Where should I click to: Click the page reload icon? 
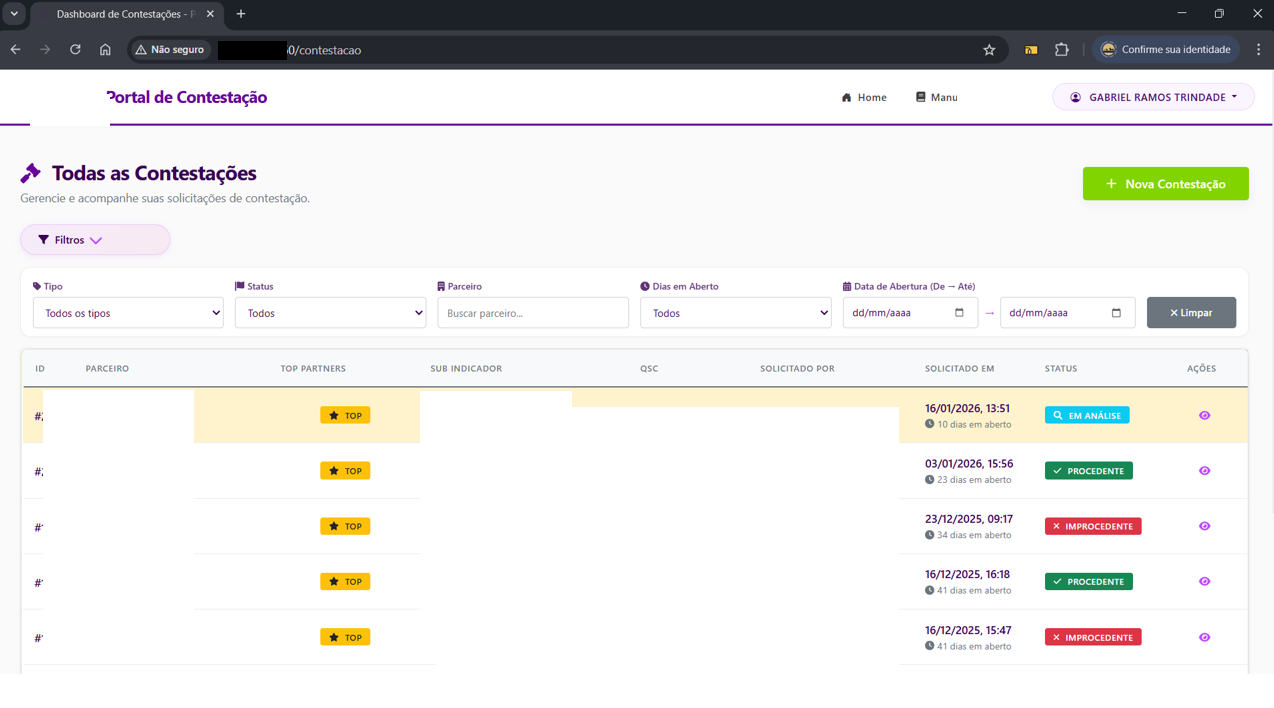[75, 48]
